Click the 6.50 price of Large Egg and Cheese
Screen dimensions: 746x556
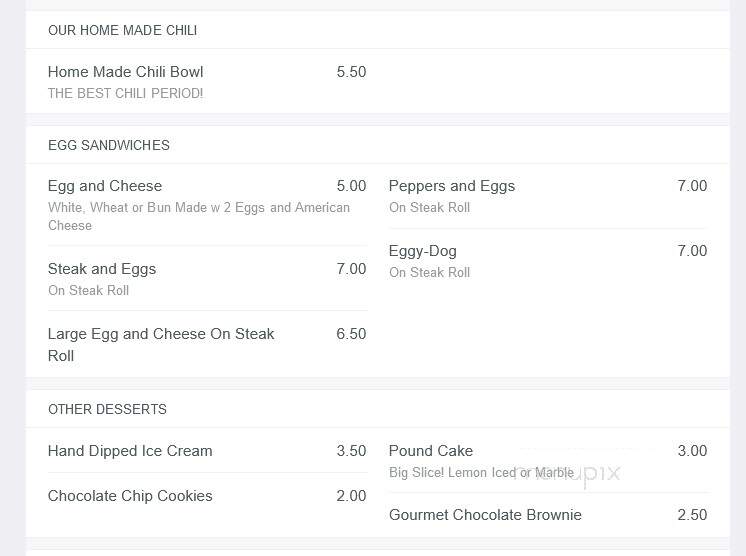[x=351, y=333]
